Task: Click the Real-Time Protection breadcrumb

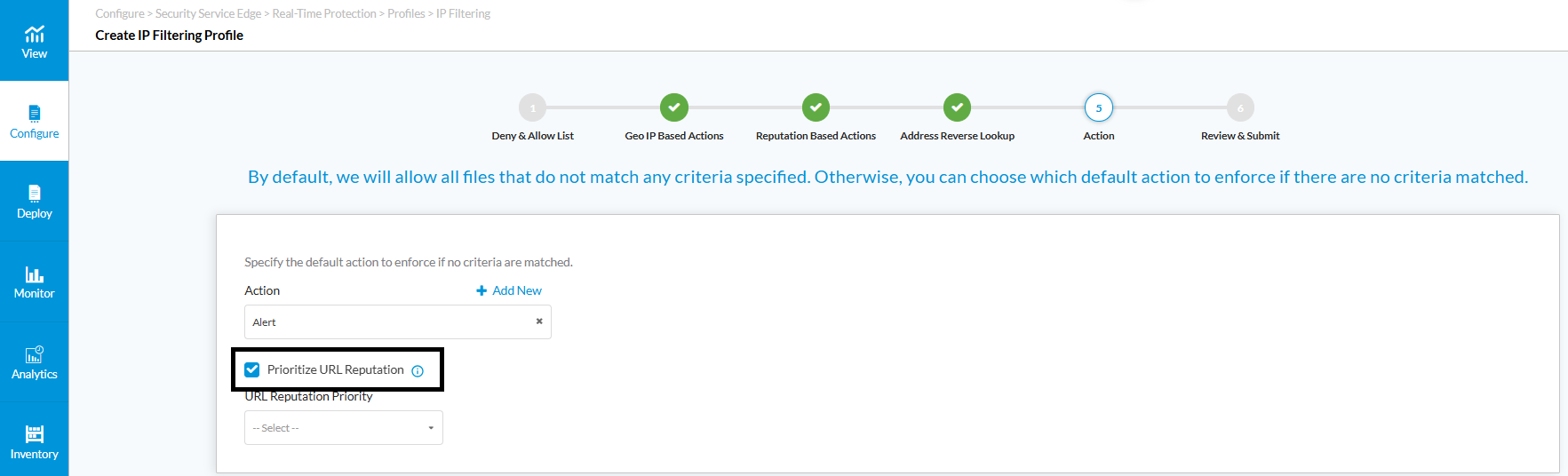Action: pyautogui.click(x=324, y=13)
